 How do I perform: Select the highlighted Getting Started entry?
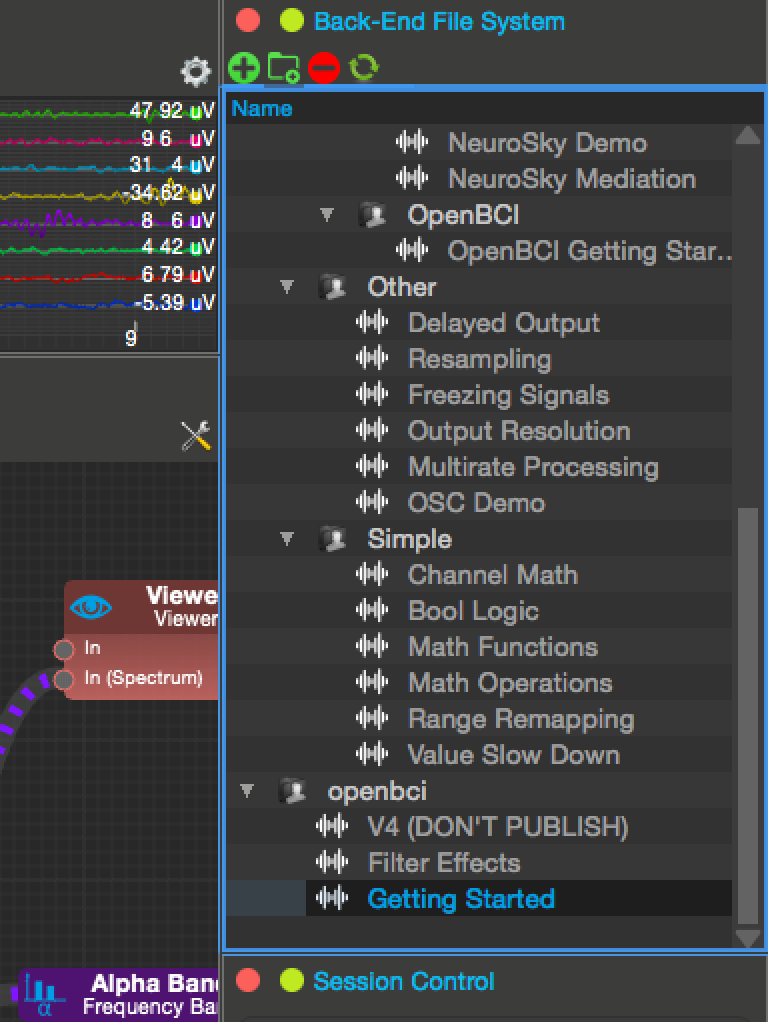(461, 899)
